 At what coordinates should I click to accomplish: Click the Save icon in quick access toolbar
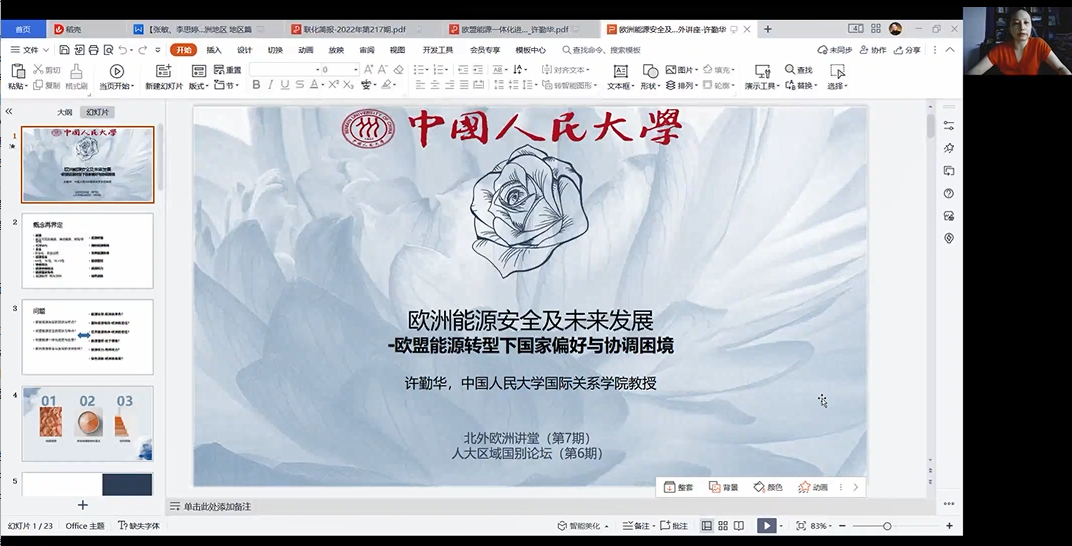coord(65,49)
